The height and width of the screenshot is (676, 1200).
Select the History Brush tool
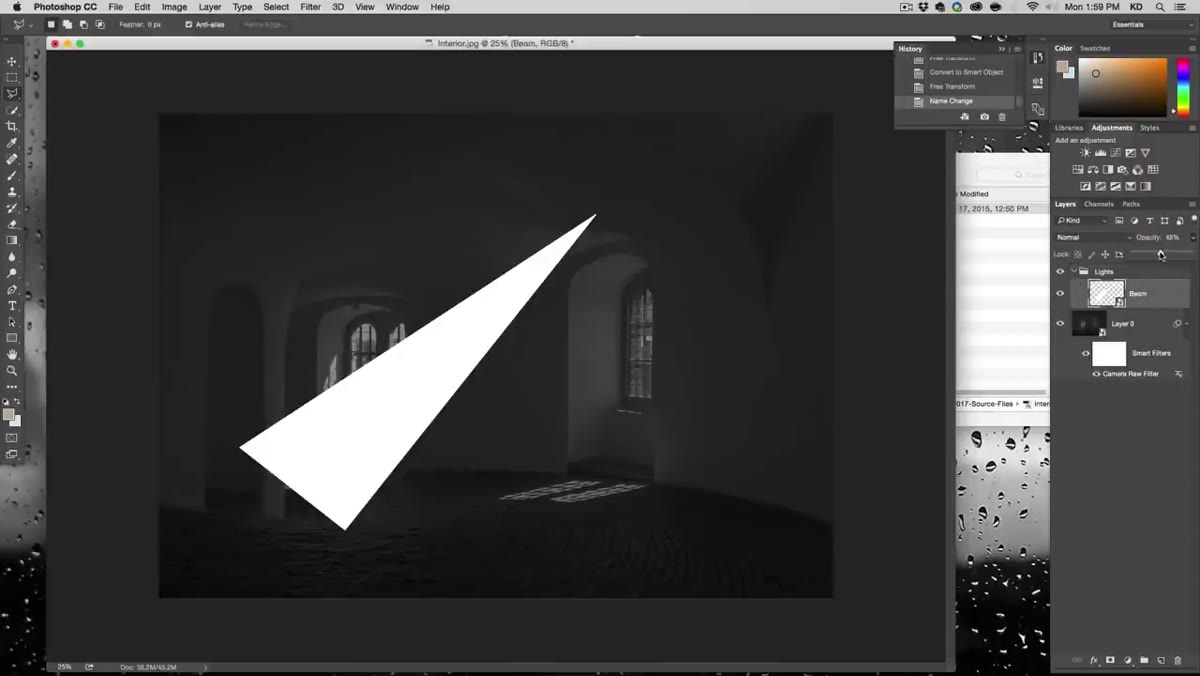[12, 208]
